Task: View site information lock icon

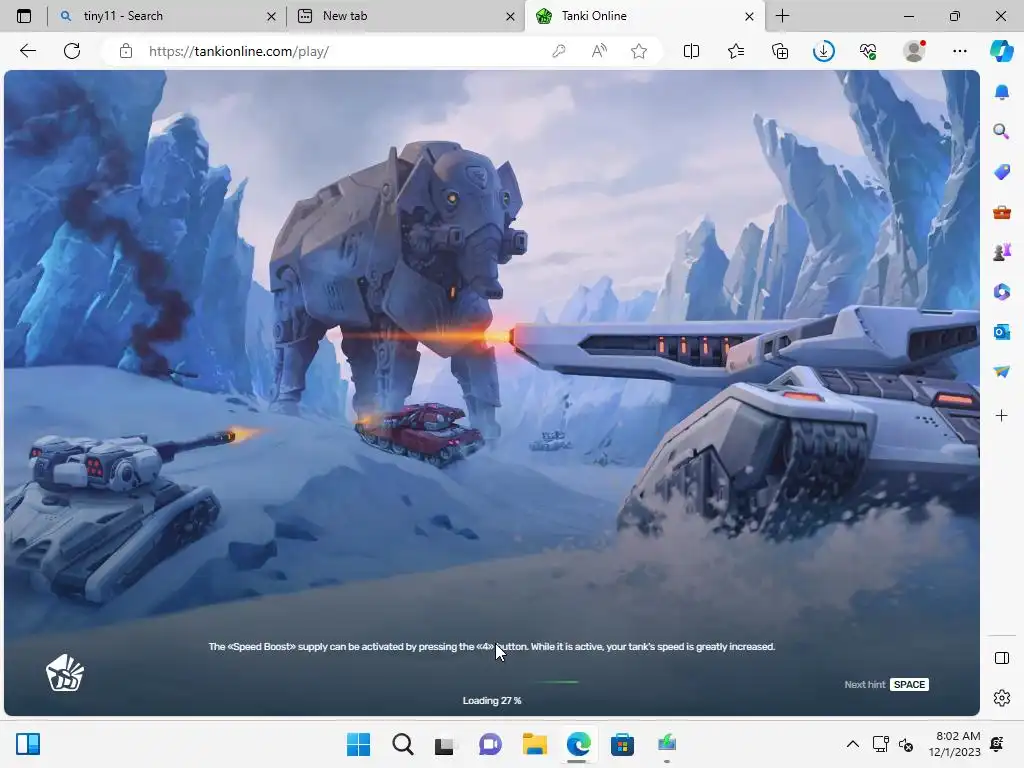Action: 126,51
